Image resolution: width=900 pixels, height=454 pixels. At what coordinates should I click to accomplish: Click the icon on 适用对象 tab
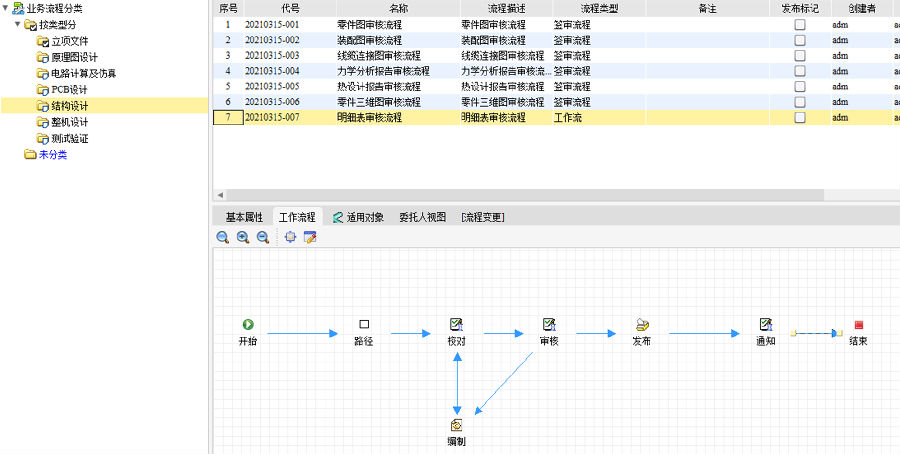tap(338, 218)
